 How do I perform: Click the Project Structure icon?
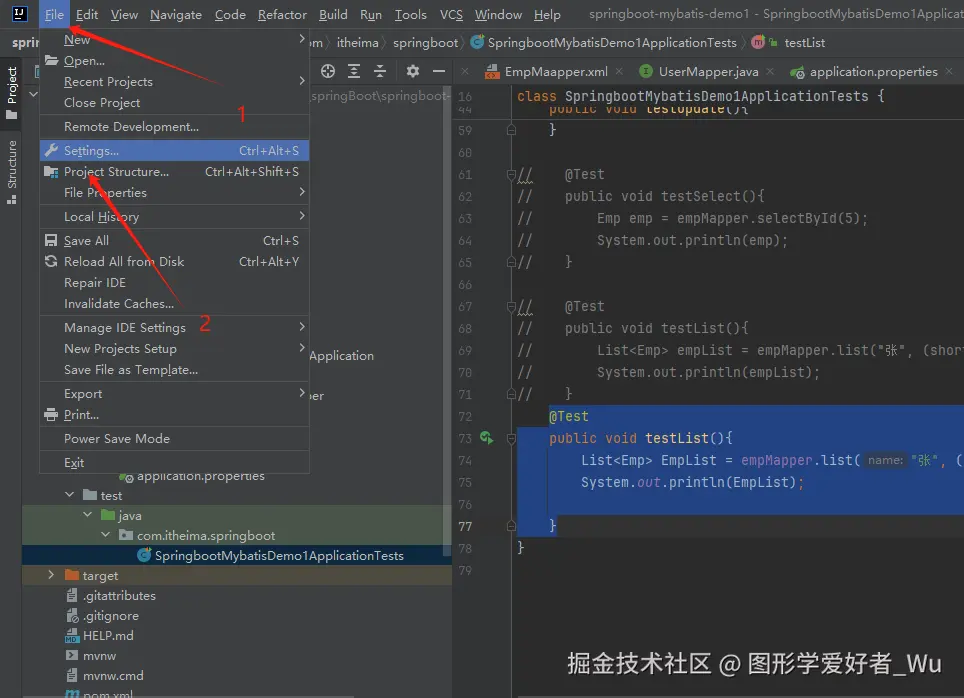(x=51, y=172)
